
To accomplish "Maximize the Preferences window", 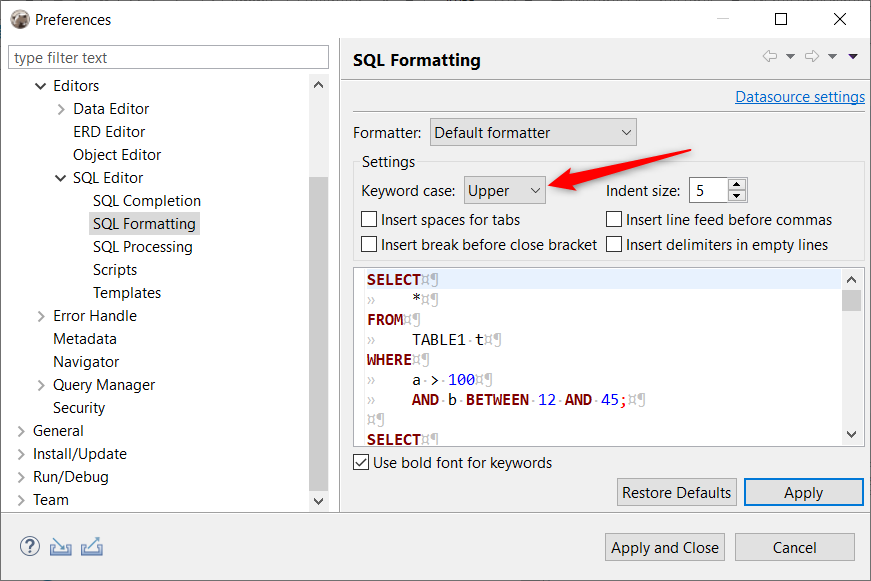I will pos(781,19).
